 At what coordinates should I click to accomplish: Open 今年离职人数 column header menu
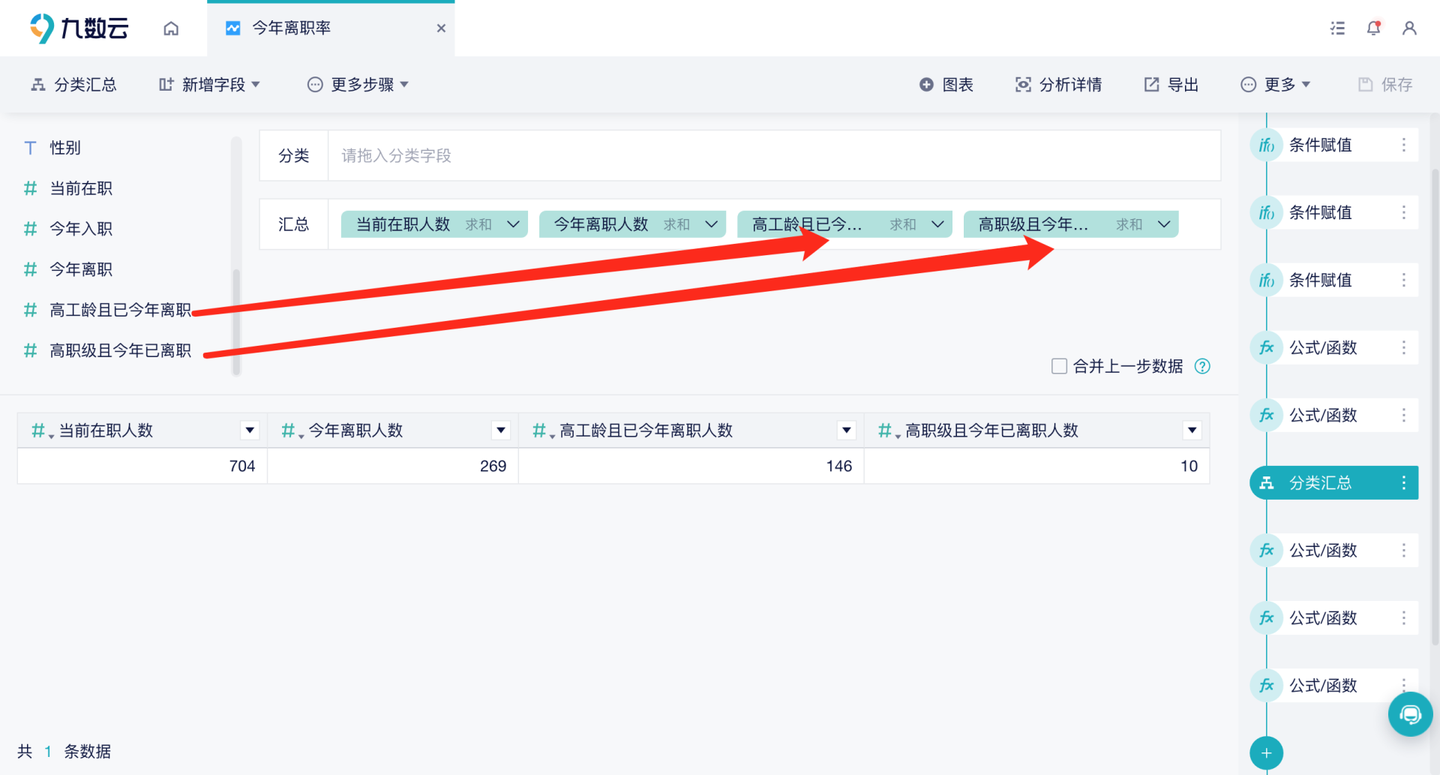pos(501,431)
